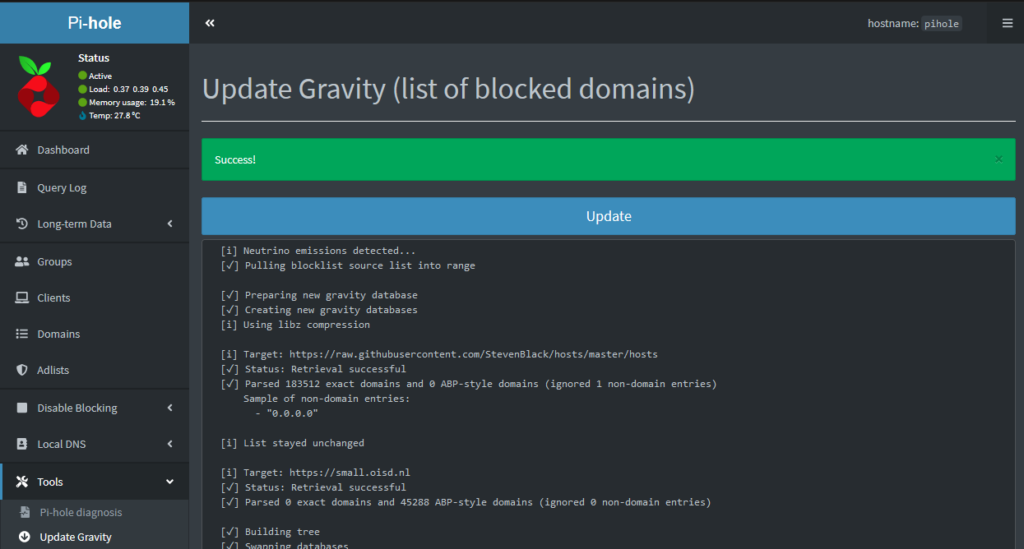
Task: Go to the Groups page
Action: [x=95, y=261]
